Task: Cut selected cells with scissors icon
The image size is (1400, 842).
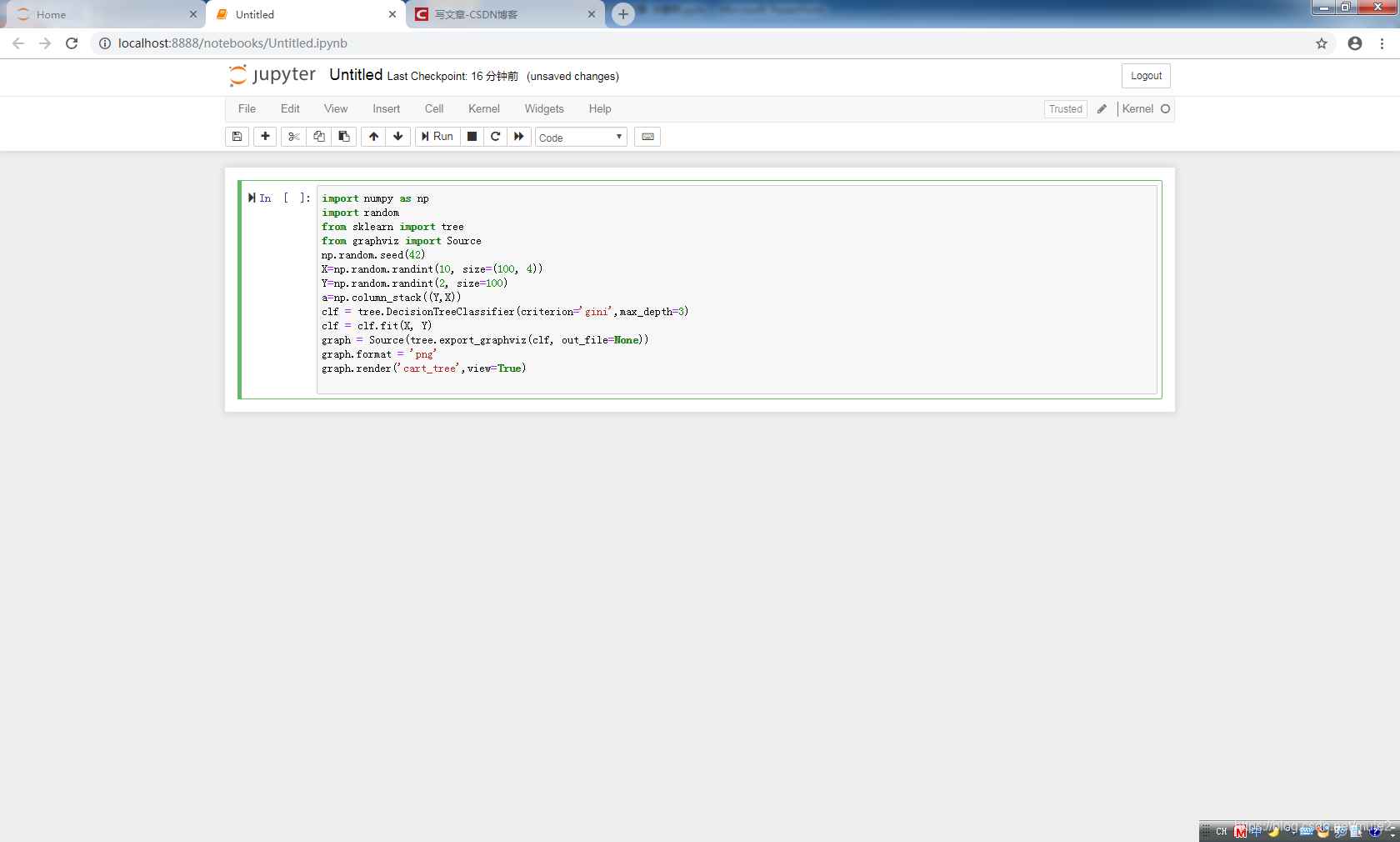Action: (x=293, y=137)
